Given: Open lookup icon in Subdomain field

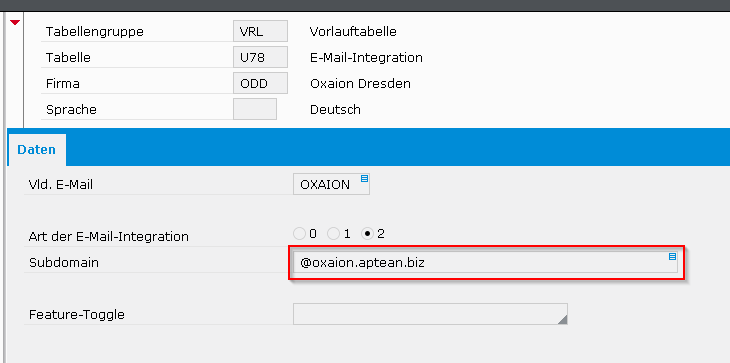Looking at the screenshot, I should pos(672,256).
